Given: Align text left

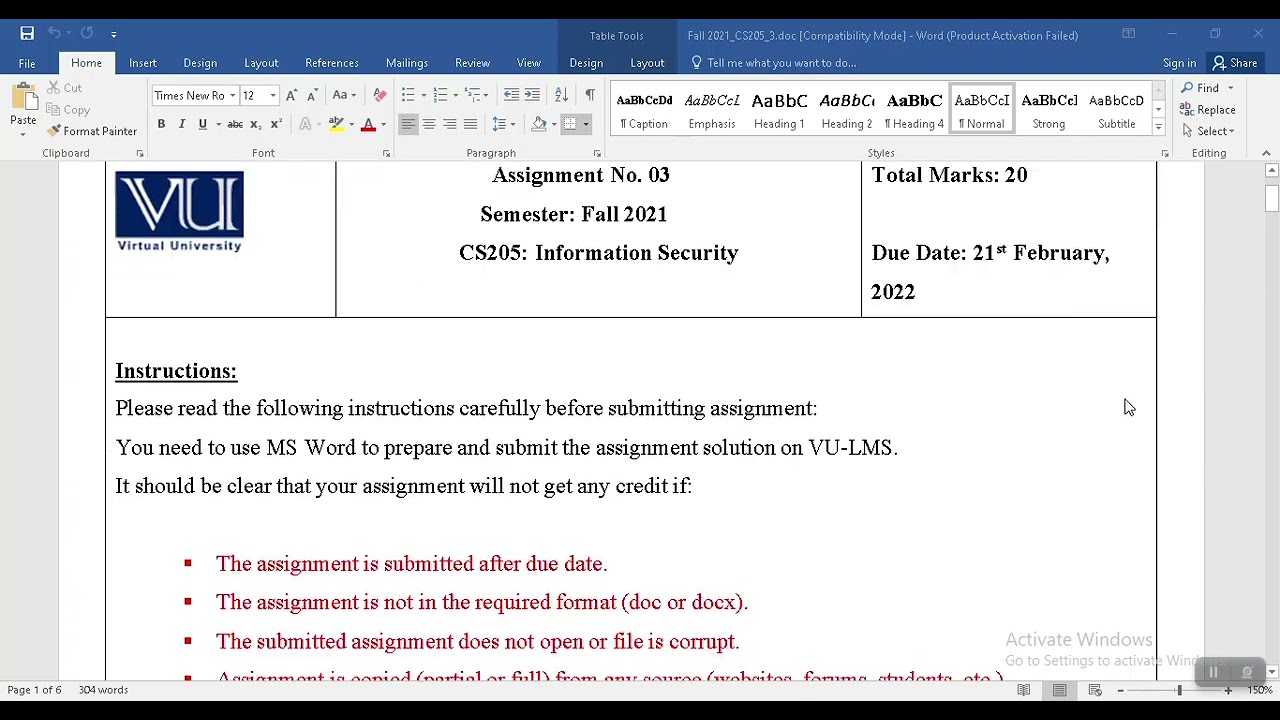Looking at the screenshot, I should pyautogui.click(x=408, y=124).
